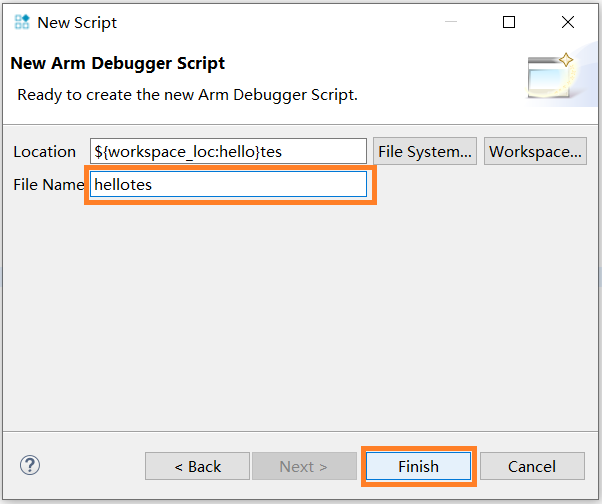Viewport: 602px width, 504px height.
Task: Click the greyed-out Next button
Action: click(x=304, y=466)
